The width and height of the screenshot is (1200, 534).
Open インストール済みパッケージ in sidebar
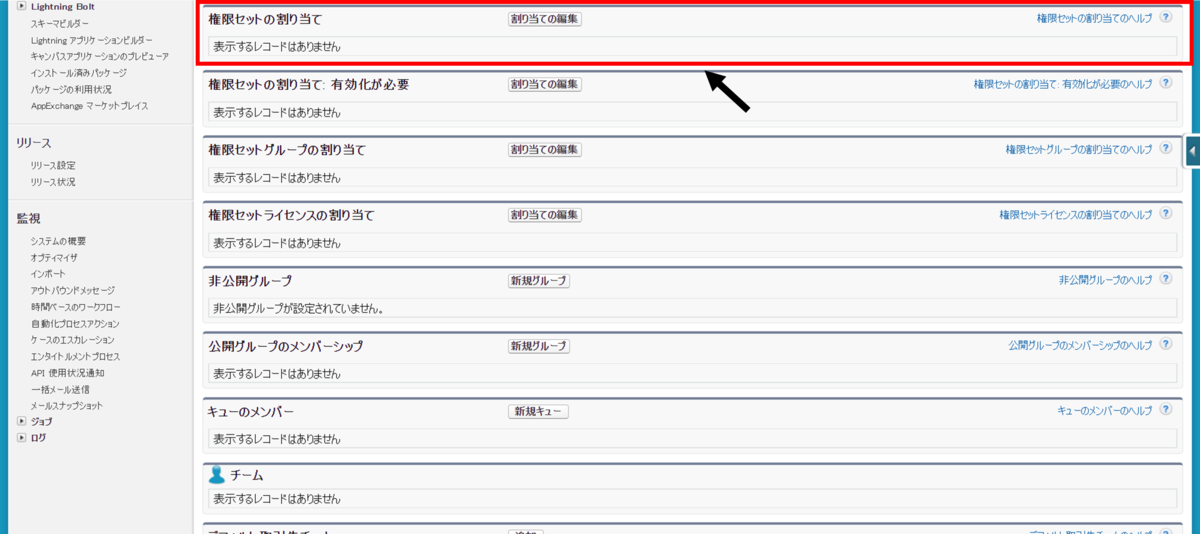pos(78,73)
